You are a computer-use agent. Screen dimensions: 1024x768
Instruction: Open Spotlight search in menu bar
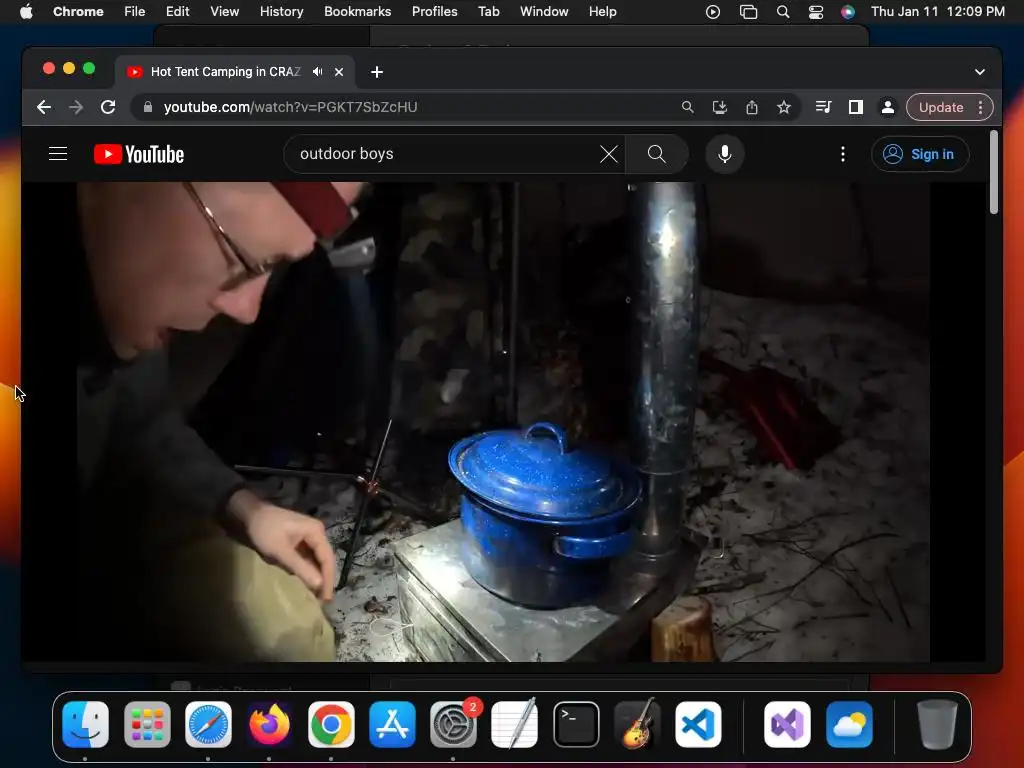pyautogui.click(x=782, y=12)
